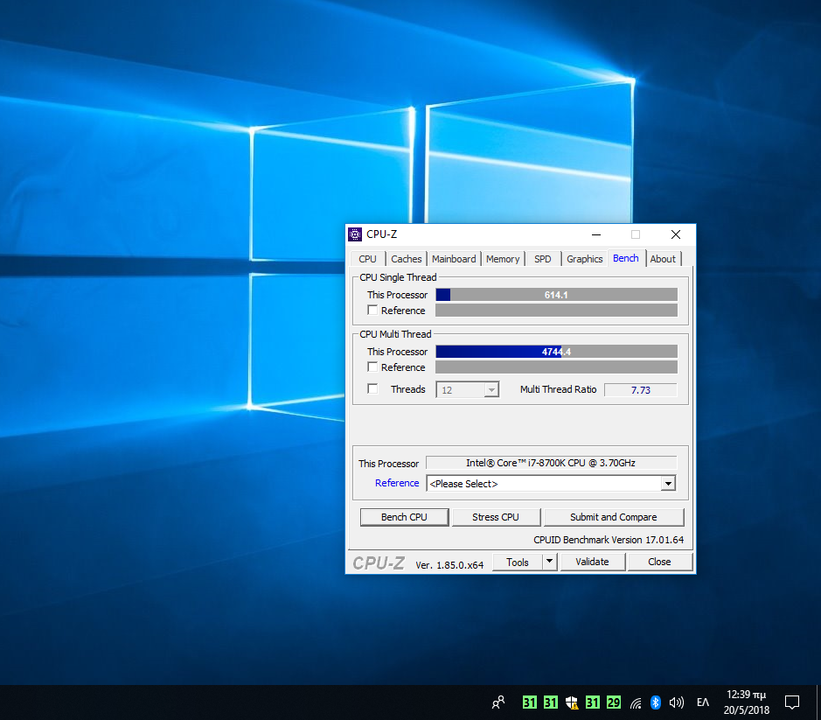Tick the Threads checkbox

click(372, 389)
